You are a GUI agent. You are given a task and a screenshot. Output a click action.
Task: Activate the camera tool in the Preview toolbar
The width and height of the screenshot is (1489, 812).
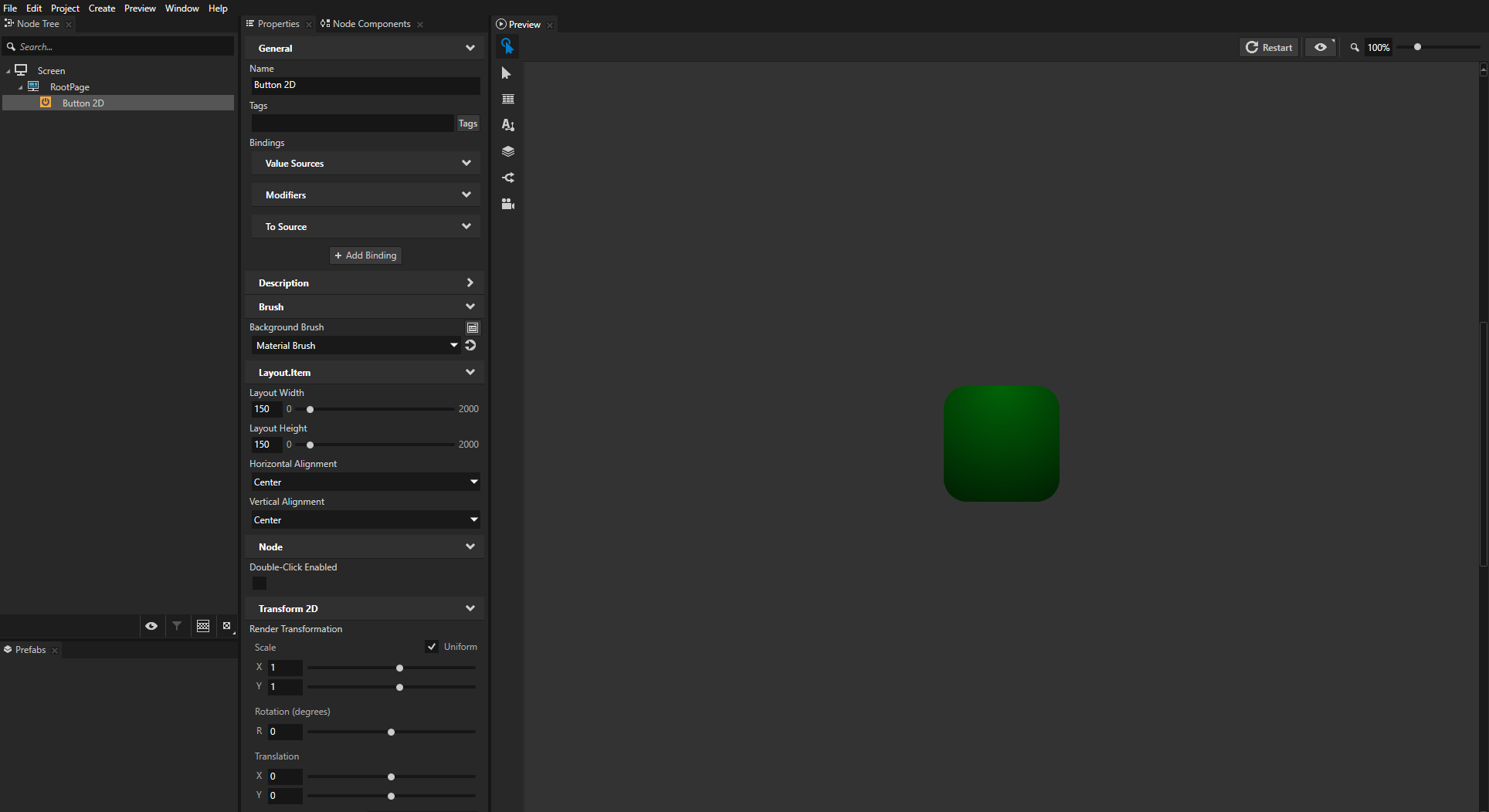[507, 204]
